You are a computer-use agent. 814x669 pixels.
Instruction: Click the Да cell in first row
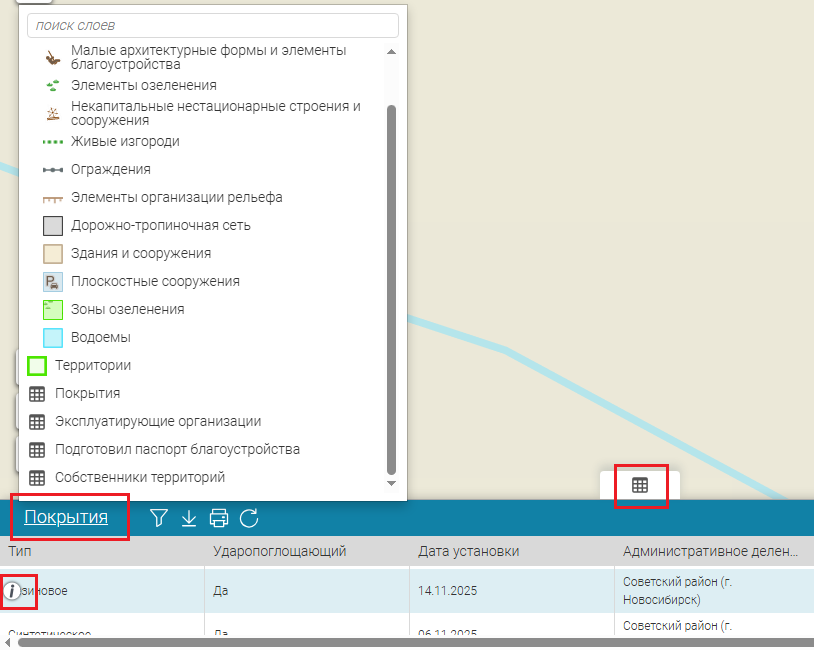[307, 591]
